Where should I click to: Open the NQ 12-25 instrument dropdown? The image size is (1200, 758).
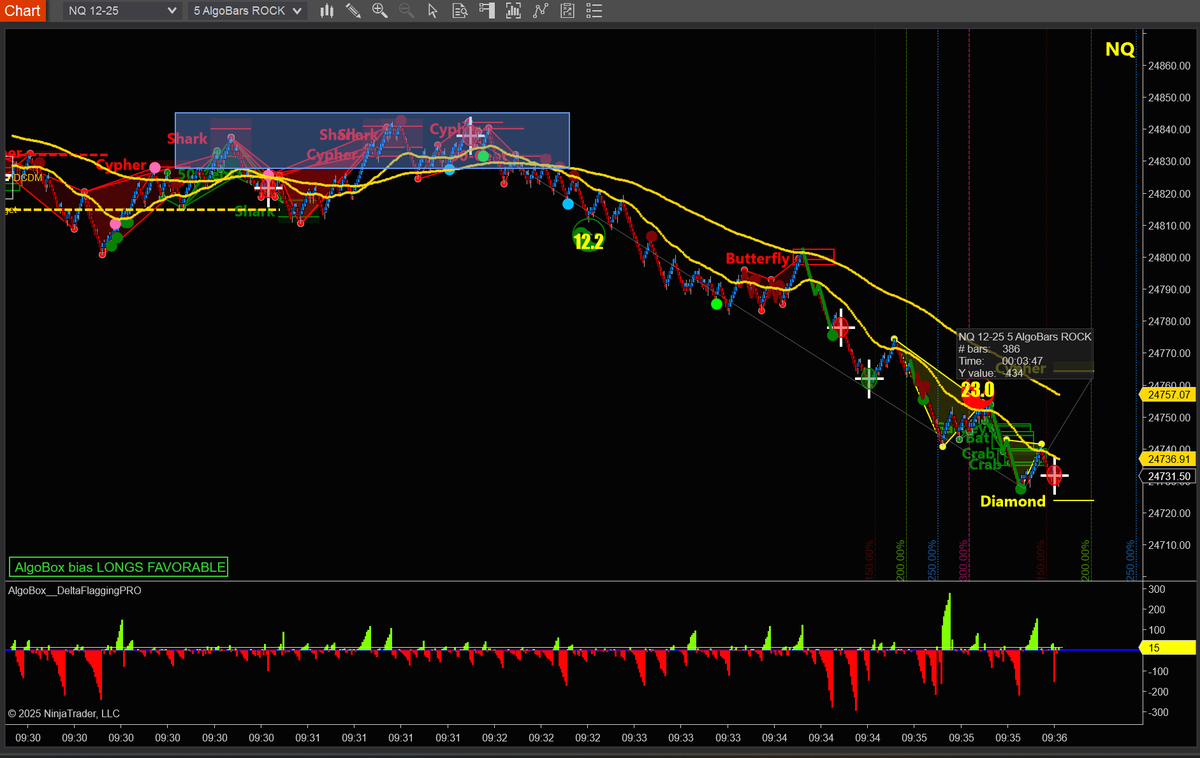coord(120,10)
